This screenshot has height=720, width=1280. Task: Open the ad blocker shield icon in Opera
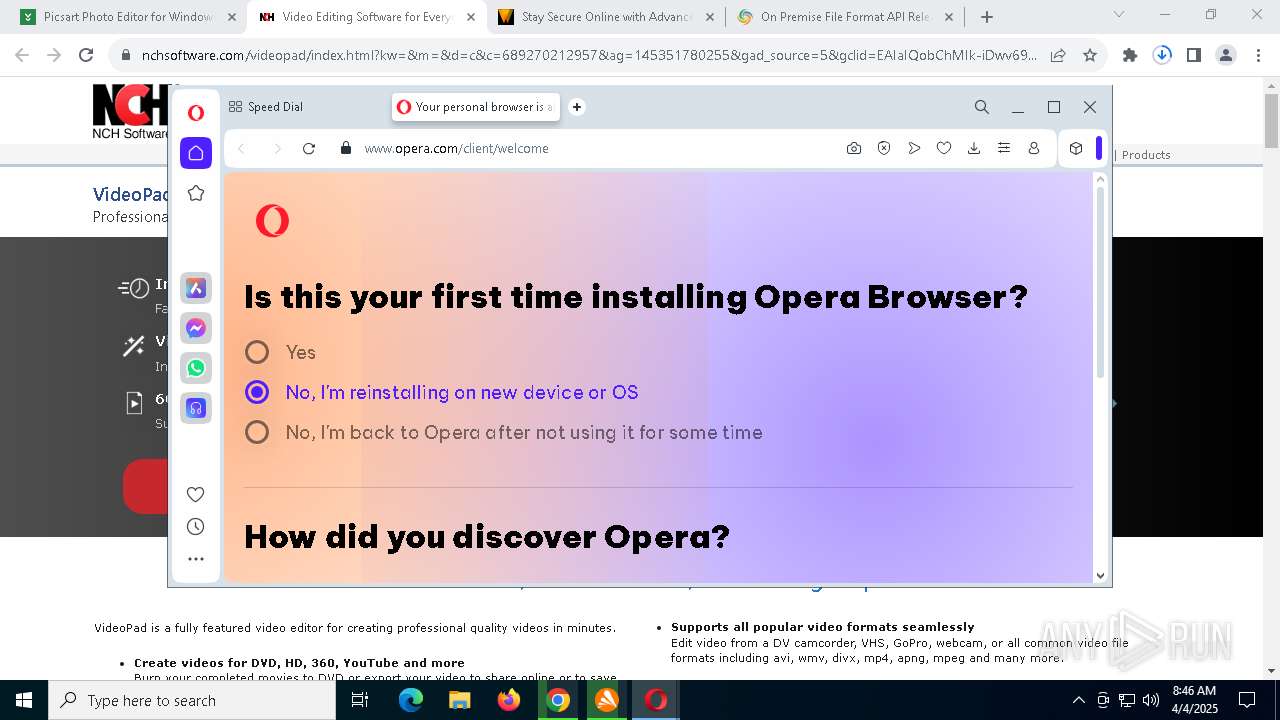coord(884,148)
